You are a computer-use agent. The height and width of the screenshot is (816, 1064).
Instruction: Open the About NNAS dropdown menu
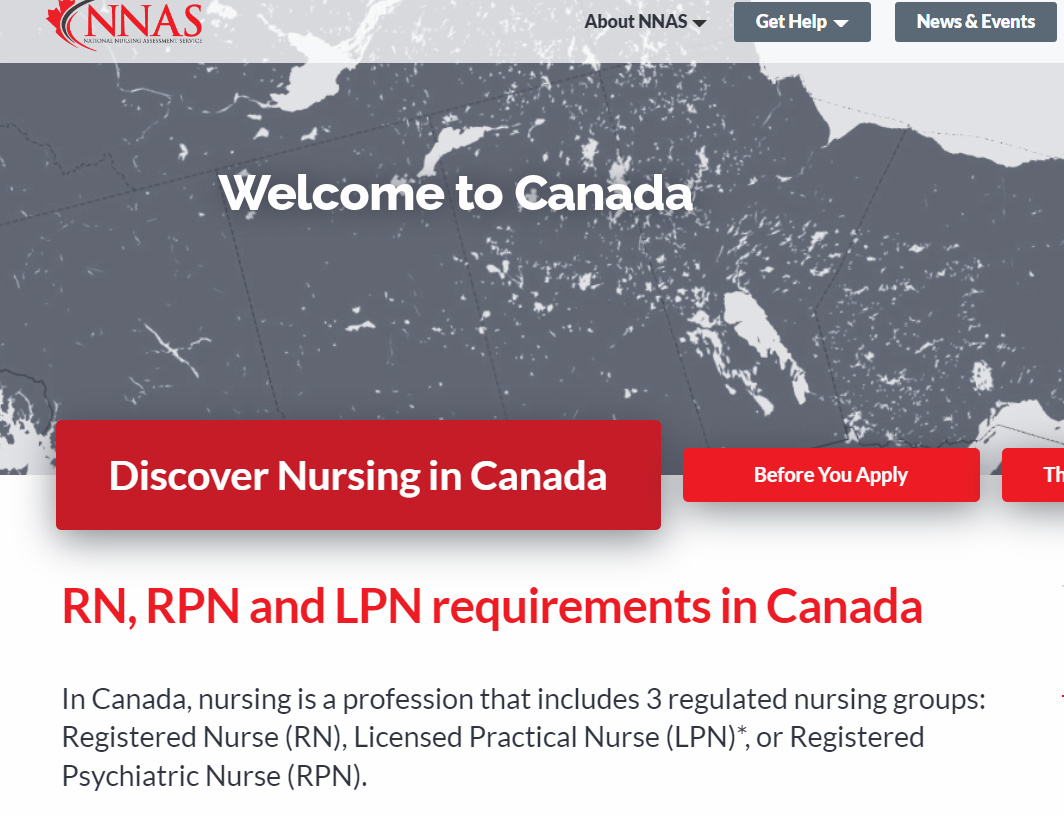click(645, 22)
